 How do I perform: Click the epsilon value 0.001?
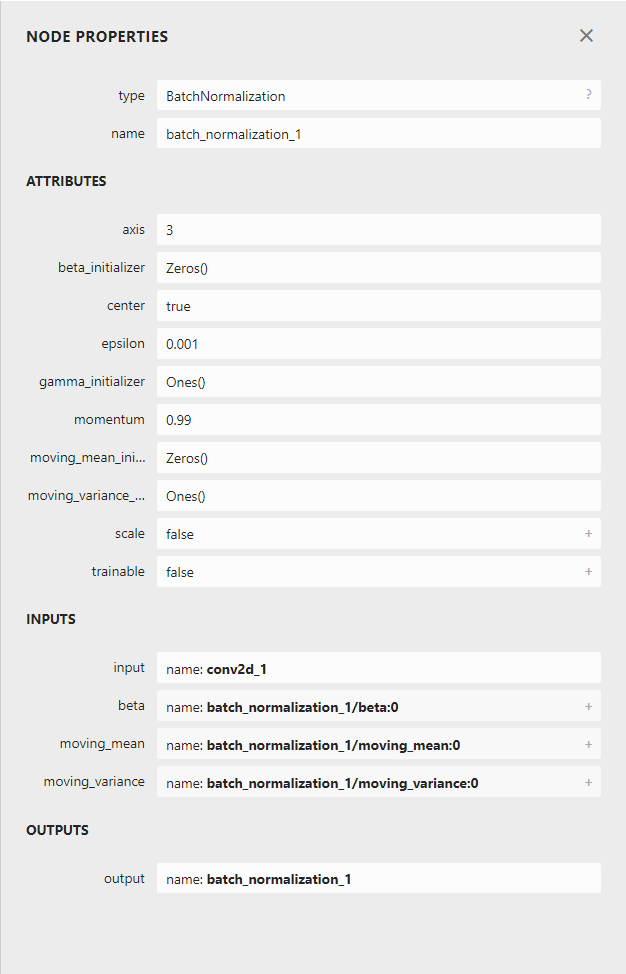click(350, 343)
